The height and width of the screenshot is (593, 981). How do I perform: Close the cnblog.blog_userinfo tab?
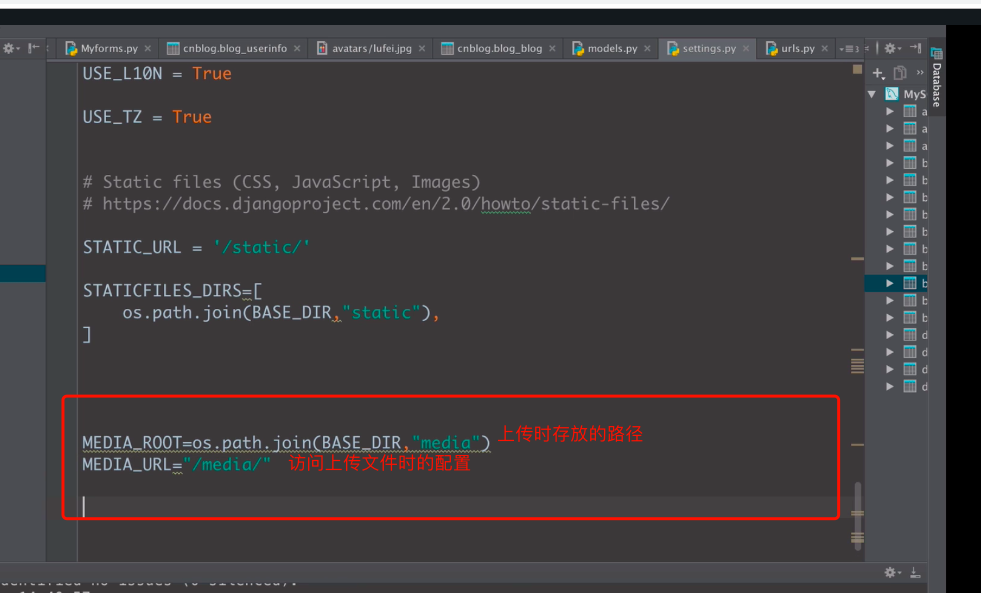(297, 48)
